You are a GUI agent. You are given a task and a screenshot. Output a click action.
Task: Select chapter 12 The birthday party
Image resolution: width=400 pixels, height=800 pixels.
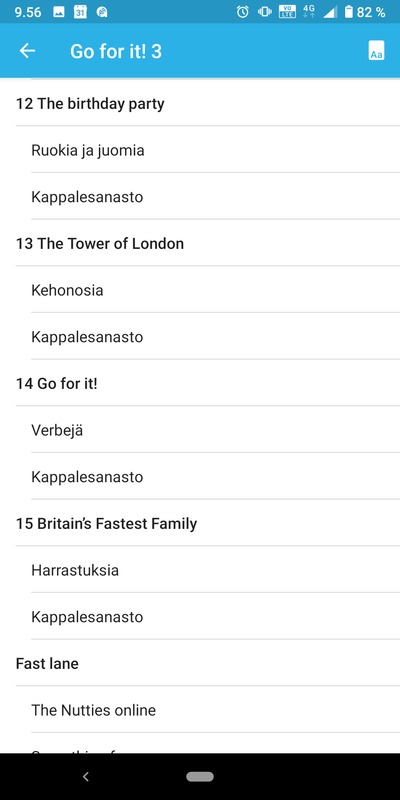pos(200,104)
